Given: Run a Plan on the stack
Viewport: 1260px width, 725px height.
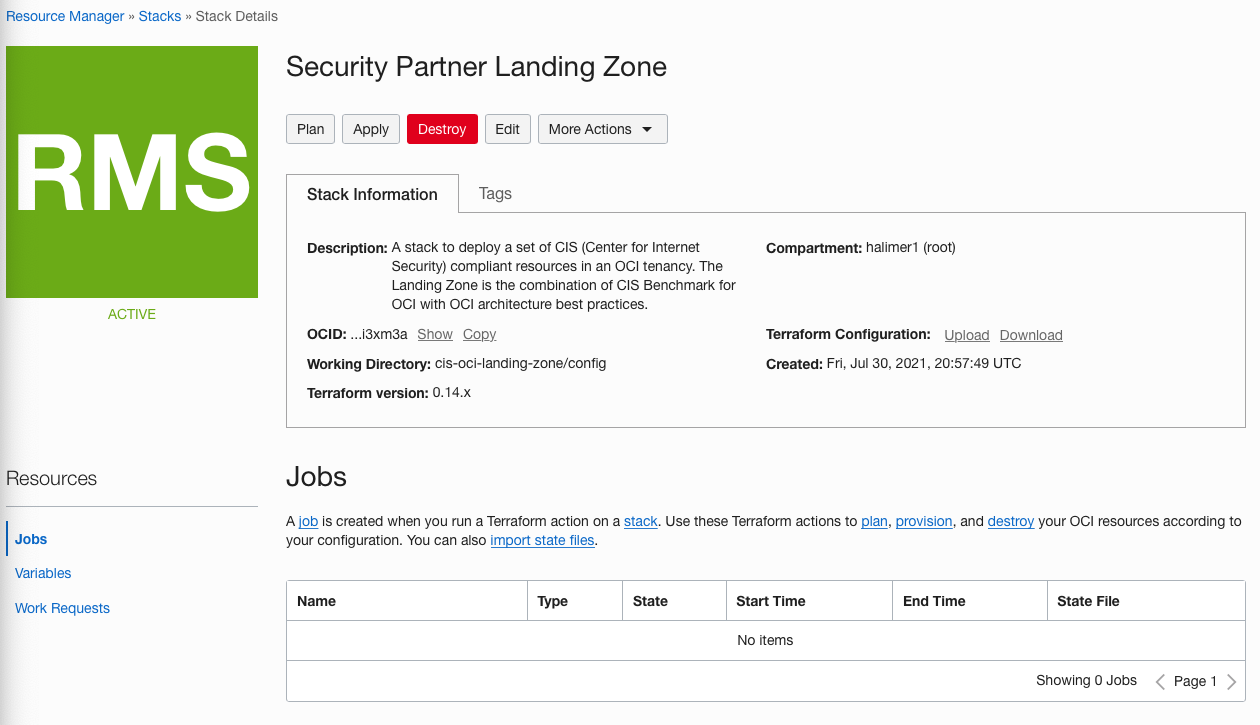Looking at the screenshot, I should pyautogui.click(x=310, y=128).
